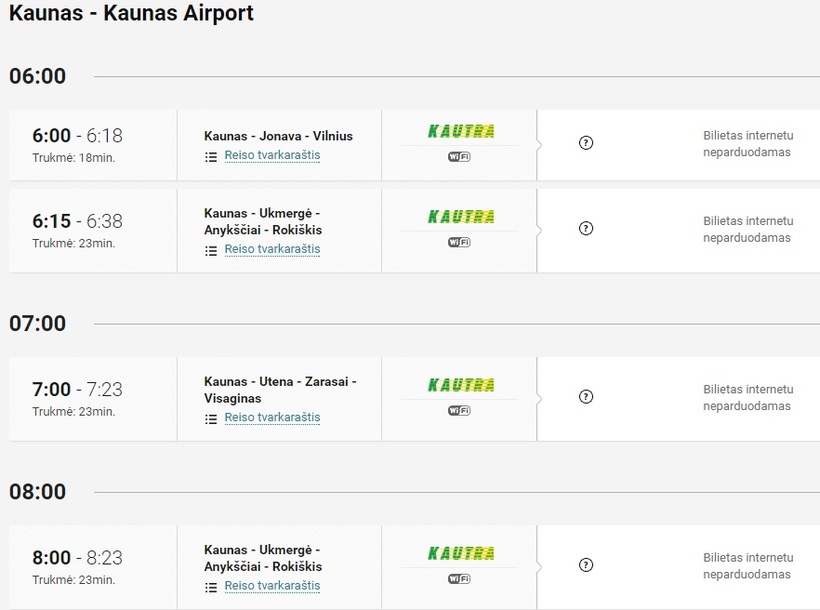Select the Kaunas - Jonava - Vilnius route title
Screen dimensions: 820x610
(x=278, y=136)
